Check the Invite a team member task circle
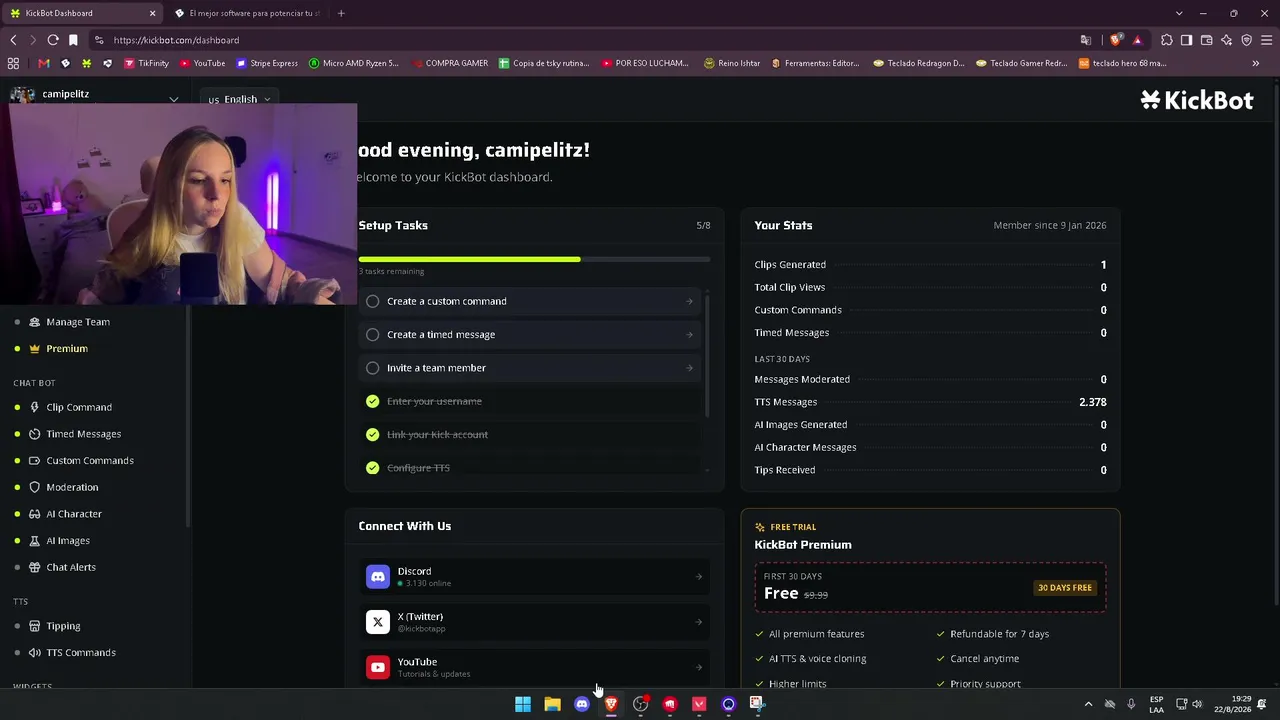1280x720 pixels. click(373, 368)
